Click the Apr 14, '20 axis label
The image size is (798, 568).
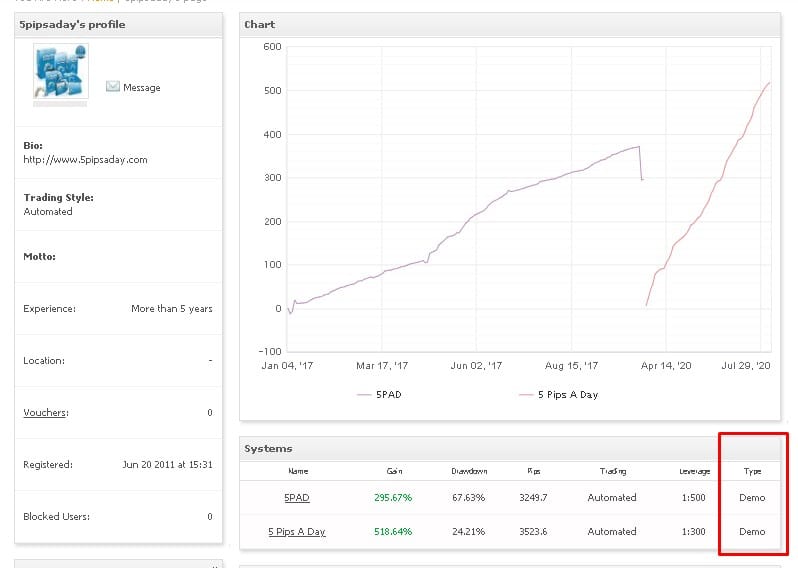(x=666, y=365)
